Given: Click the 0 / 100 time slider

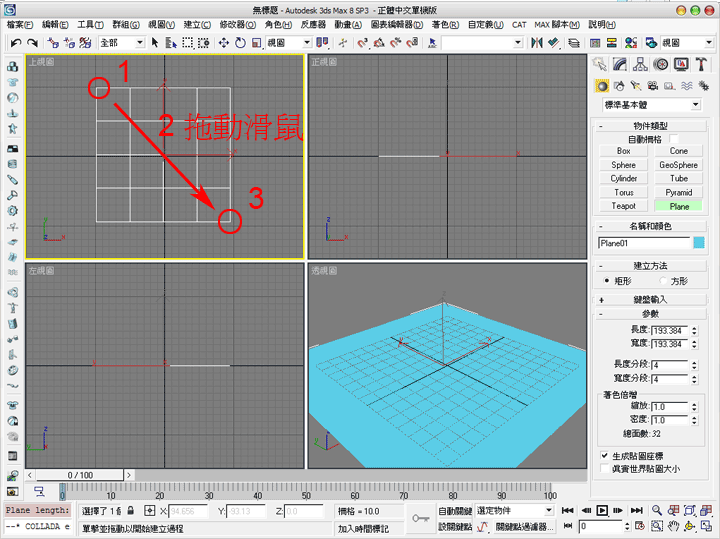Looking at the screenshot, I should pos(80,475).
